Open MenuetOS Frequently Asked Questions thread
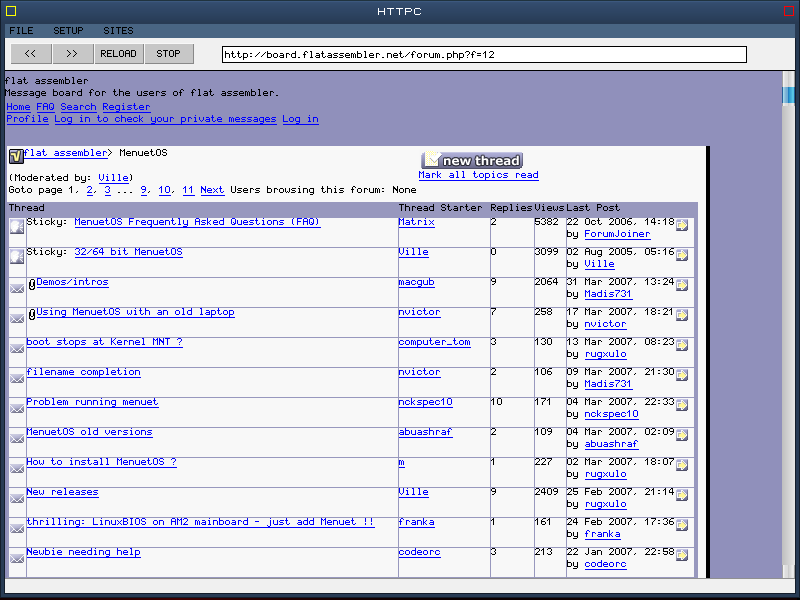The width and height of the screenshot is (800, 600). point(197,222)
